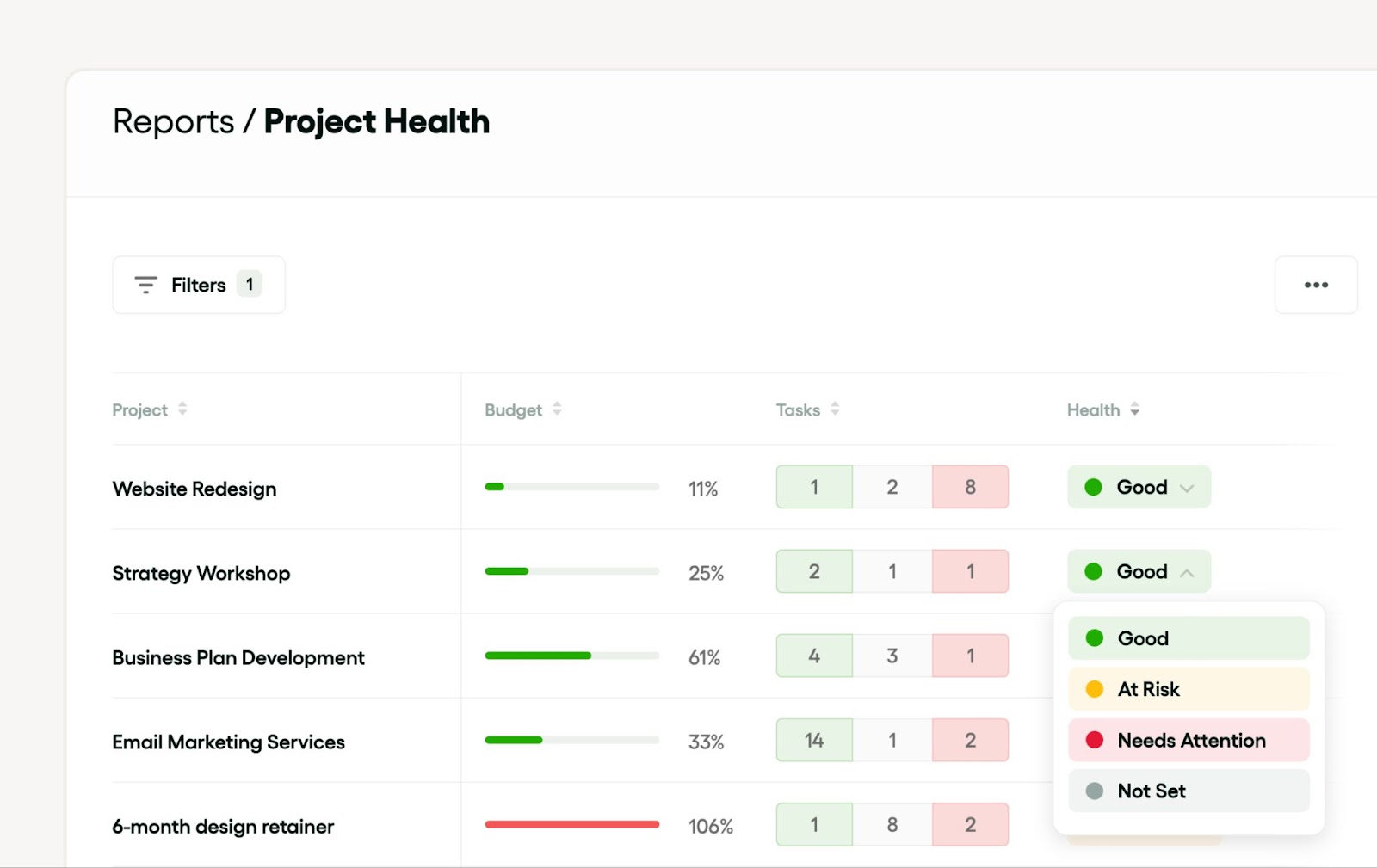Choose Needs Attention health option
The width and height of the screenshot is (1377, 868).
pos(1189,740)
